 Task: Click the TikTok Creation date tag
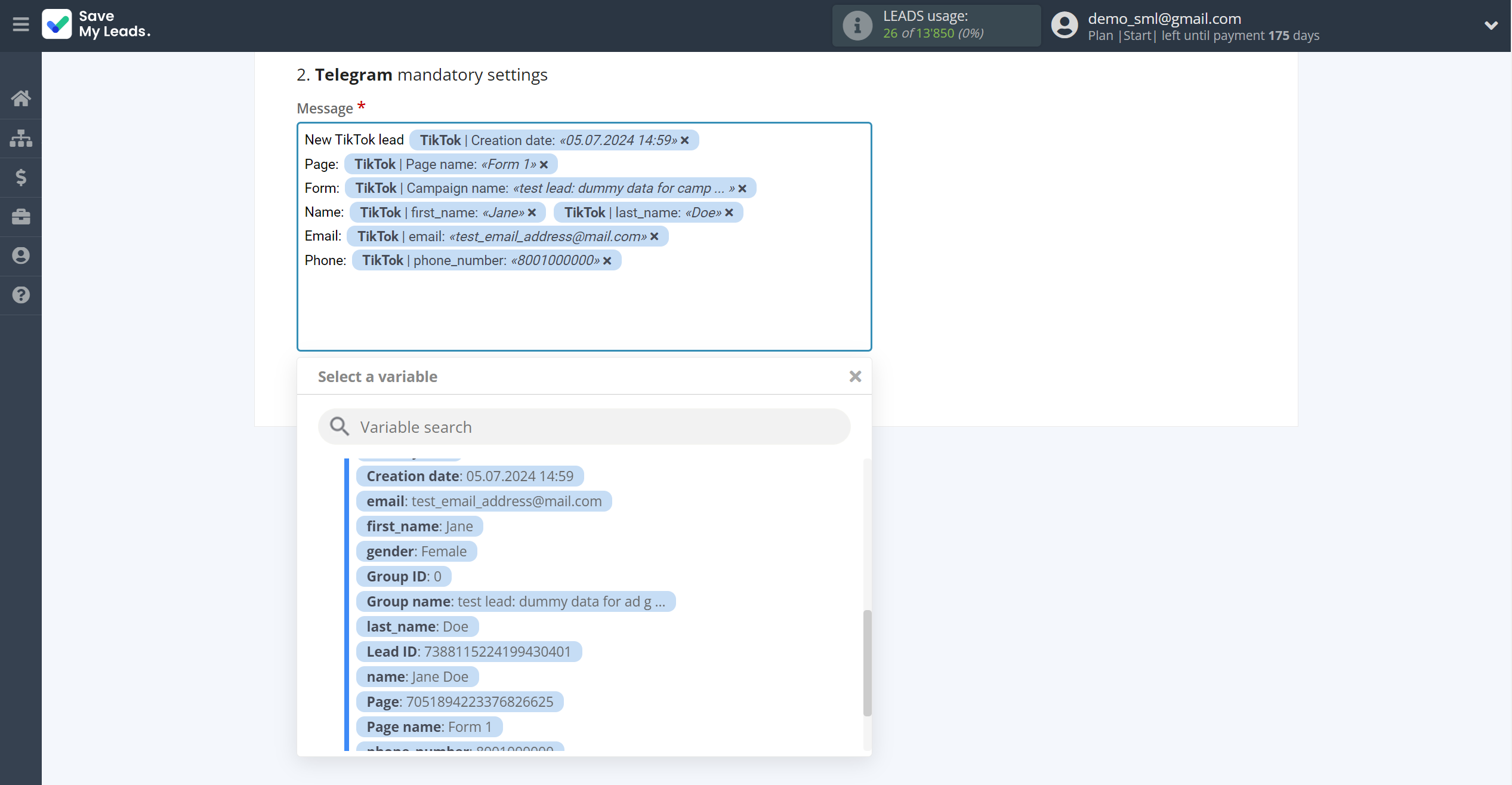pyautogui.click(x=554, y=140)
